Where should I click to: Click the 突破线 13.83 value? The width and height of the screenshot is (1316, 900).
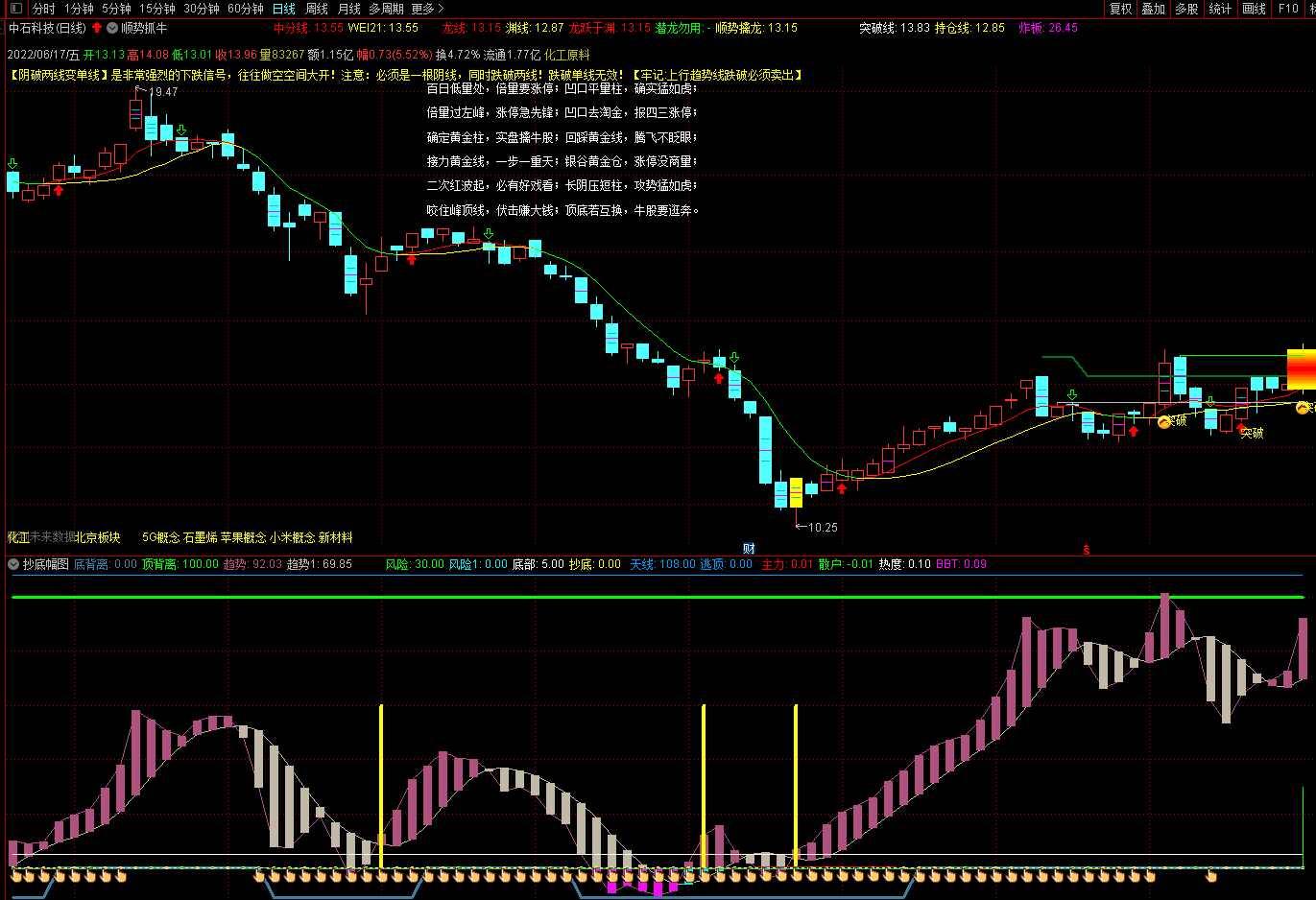coord(895,28)
